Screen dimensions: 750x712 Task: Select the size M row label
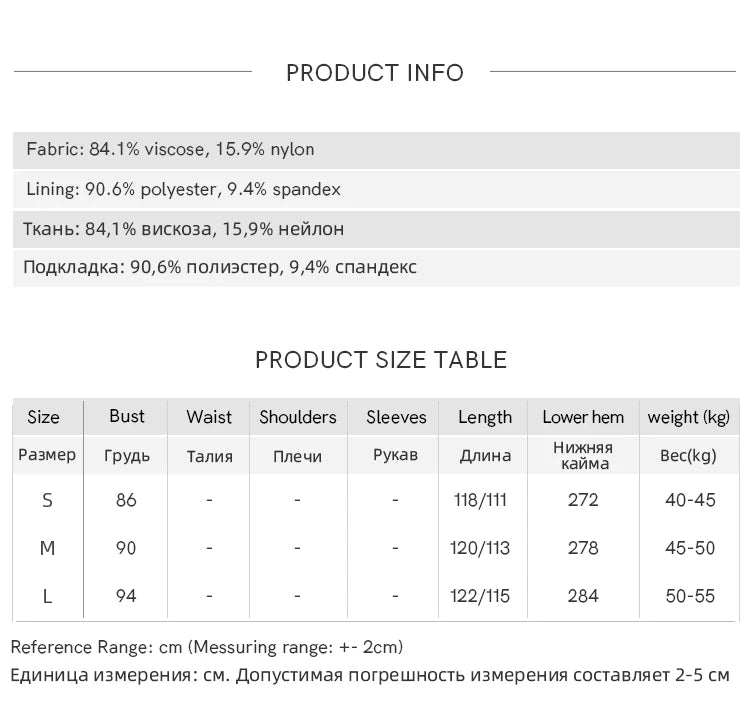pyautogui.click(x=47, y=548)
